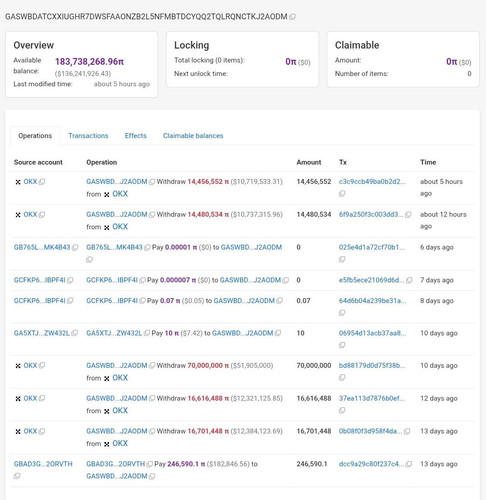Open transaction 025e4d1a72cf70b1 link
The width and height of the screenshot is (486, 500).
(372, 247)
